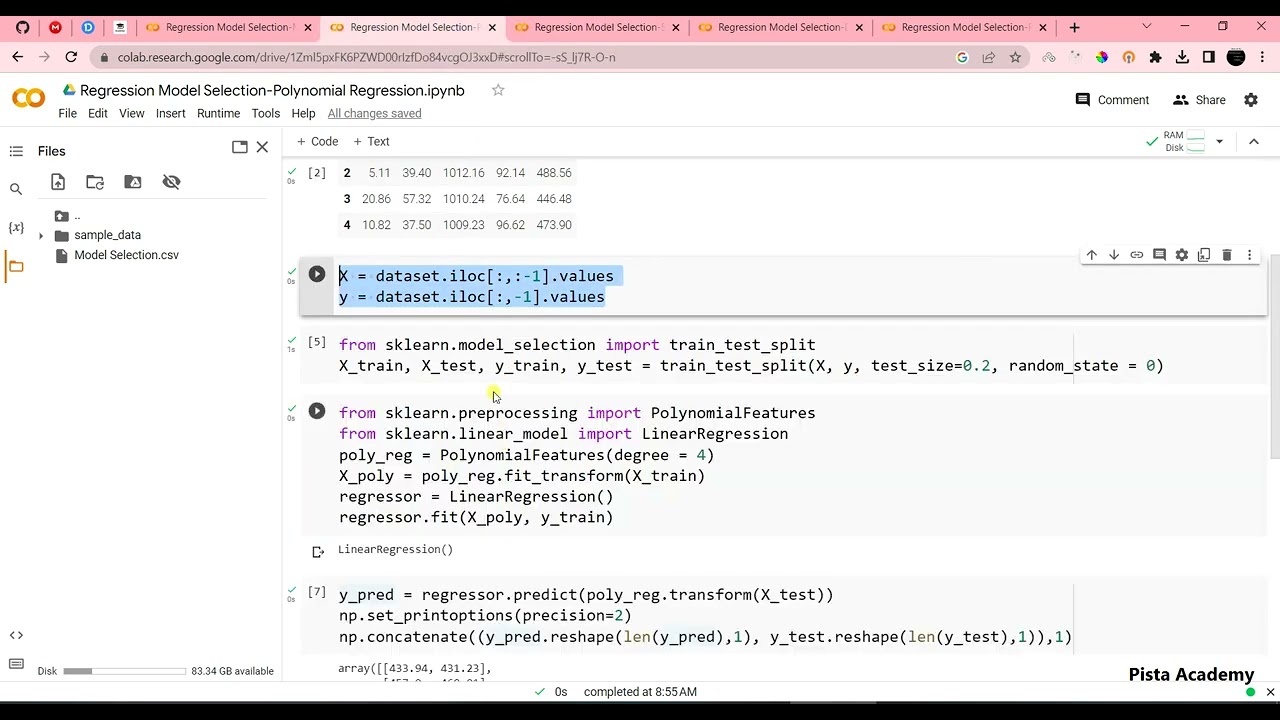This screenshot has height=720, width=1280.
Task: Open the Table of contents sidebar icon
Action: point(16,151)
